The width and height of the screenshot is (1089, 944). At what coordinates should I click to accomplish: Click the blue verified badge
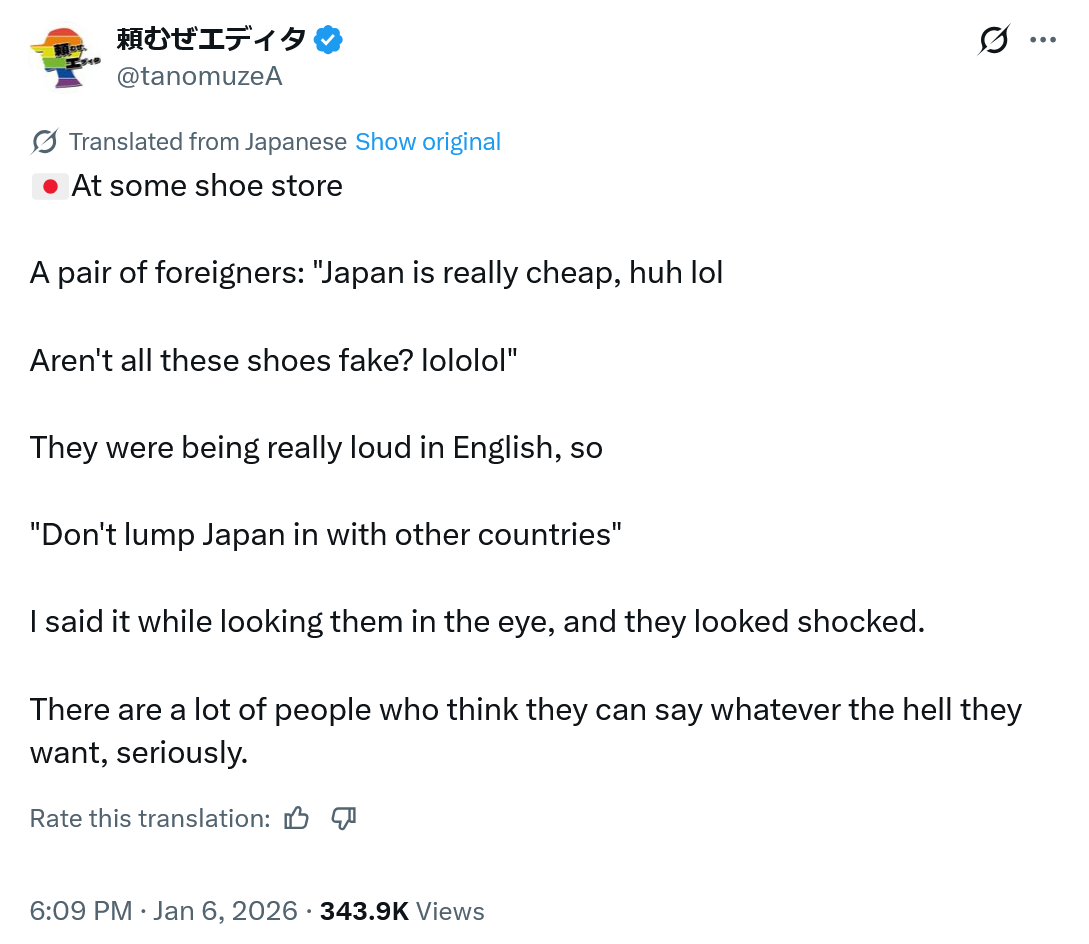[328, 40]
